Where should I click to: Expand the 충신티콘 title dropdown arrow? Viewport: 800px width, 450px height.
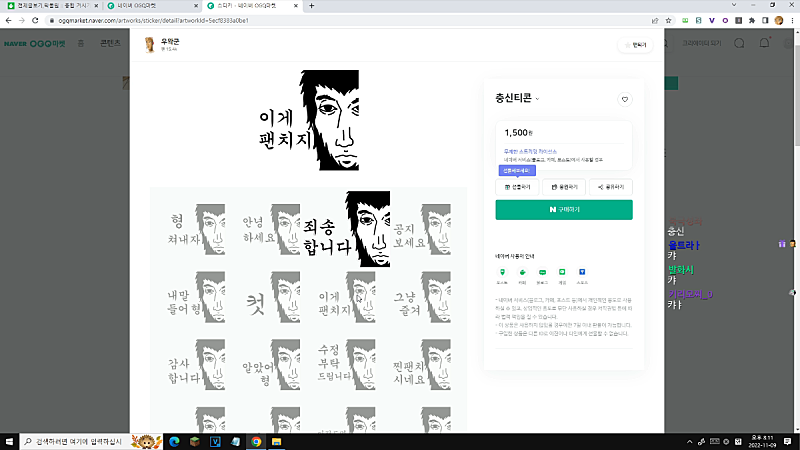click(538, 99)
